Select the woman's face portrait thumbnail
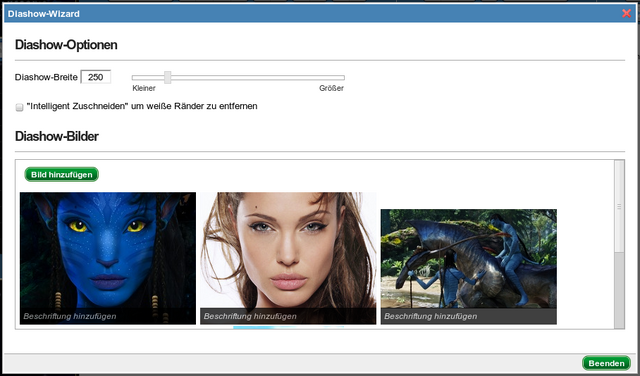This screenshot has height=376, width=640. 288,250
